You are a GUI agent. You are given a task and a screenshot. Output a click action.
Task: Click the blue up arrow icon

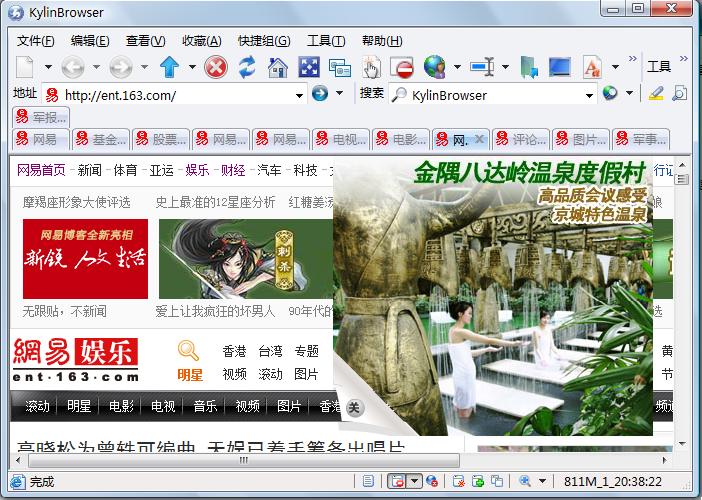point(169,67)
